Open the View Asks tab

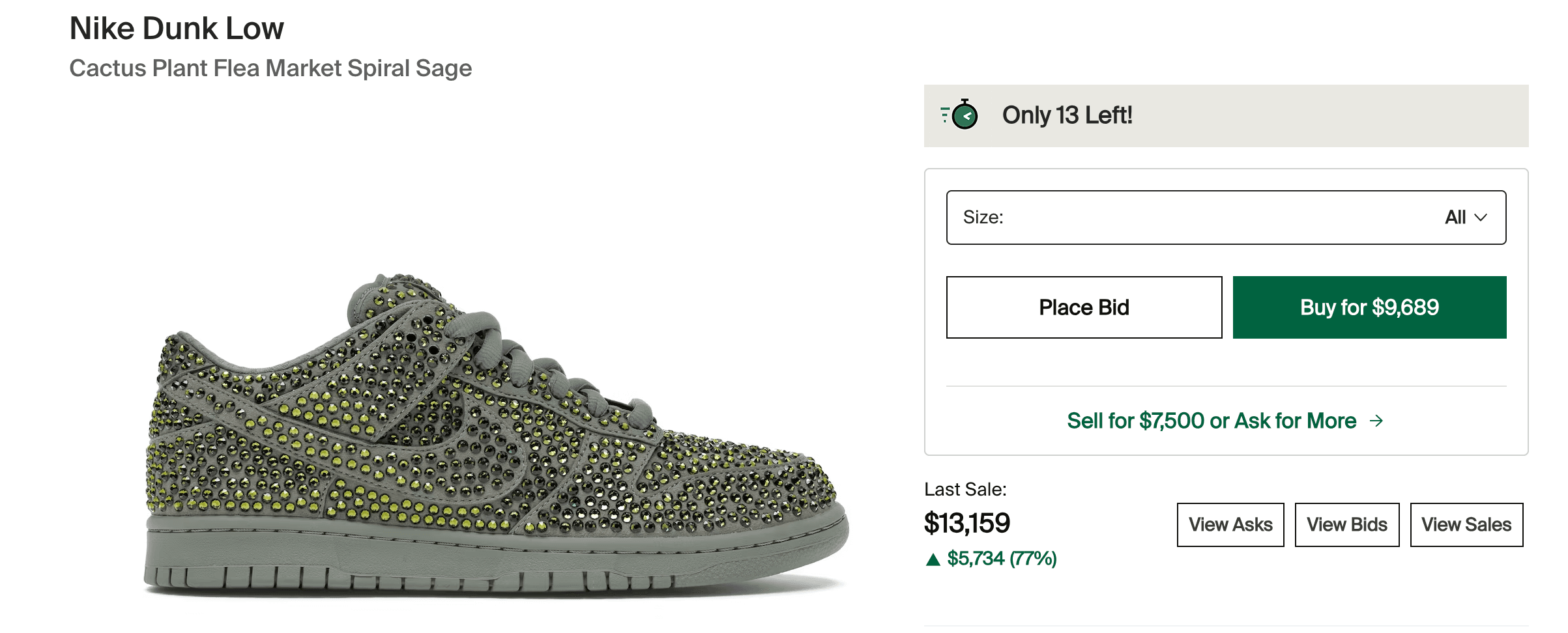(1230, 525)
